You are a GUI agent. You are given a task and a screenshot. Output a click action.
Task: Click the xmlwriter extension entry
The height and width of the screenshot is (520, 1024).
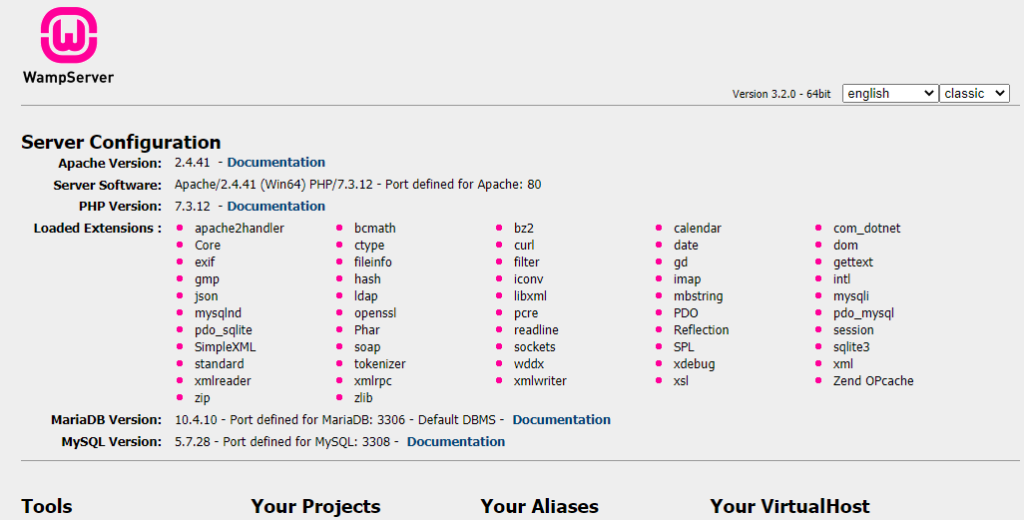click(540, 381)
